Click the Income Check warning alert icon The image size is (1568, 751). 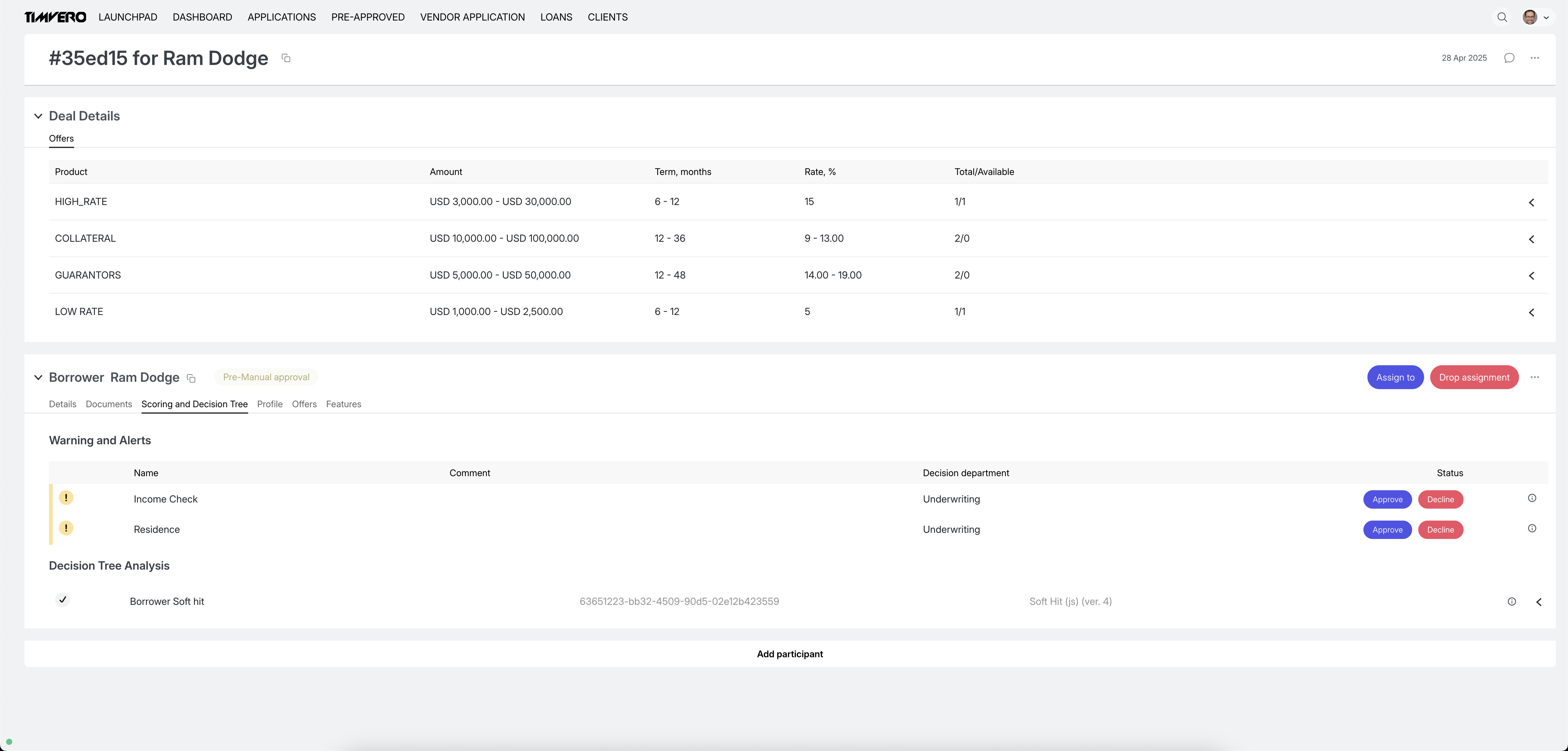[x=66, y=498]
